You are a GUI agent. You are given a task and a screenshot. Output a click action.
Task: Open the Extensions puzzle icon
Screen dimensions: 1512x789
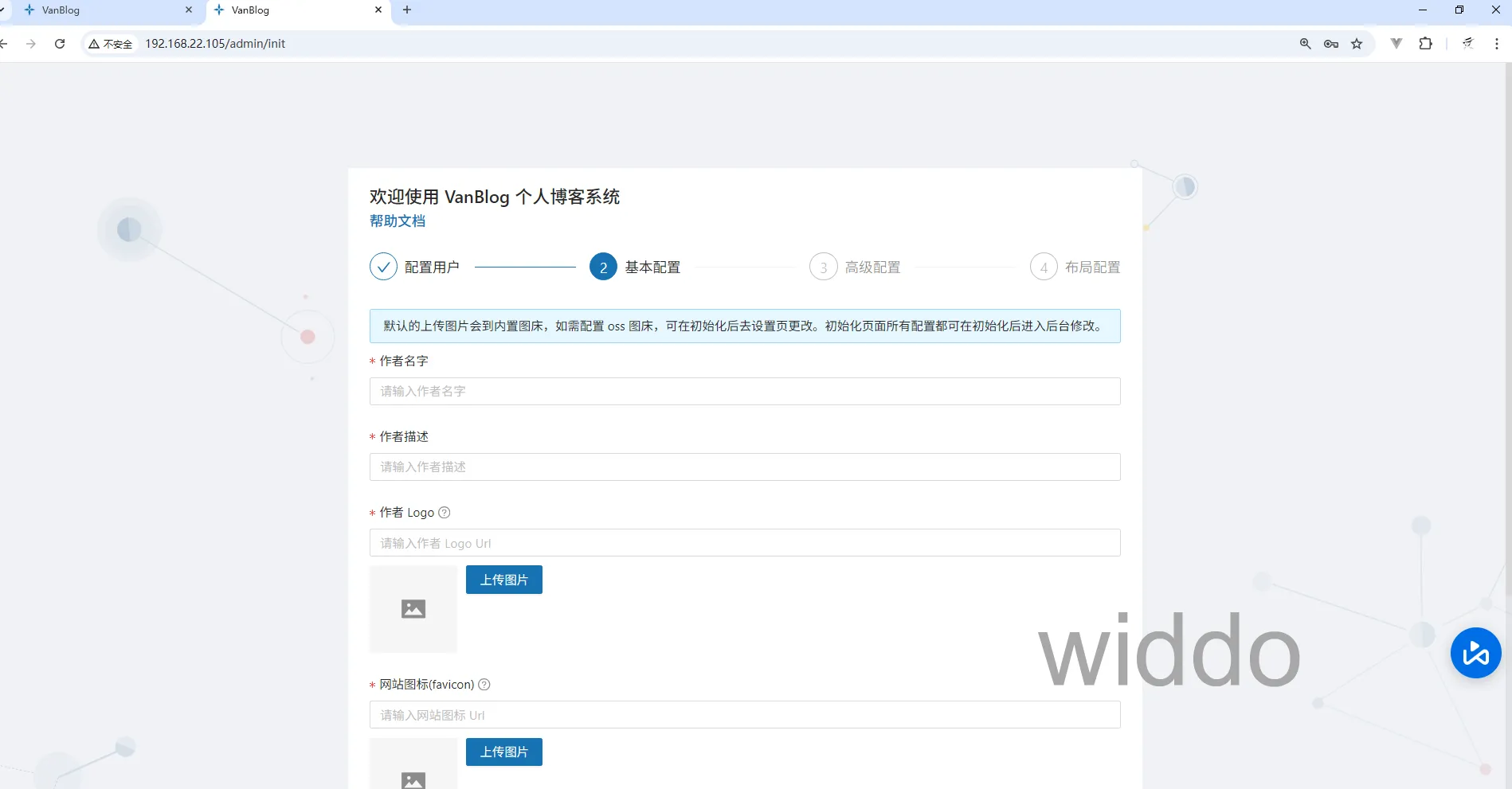1426,44
